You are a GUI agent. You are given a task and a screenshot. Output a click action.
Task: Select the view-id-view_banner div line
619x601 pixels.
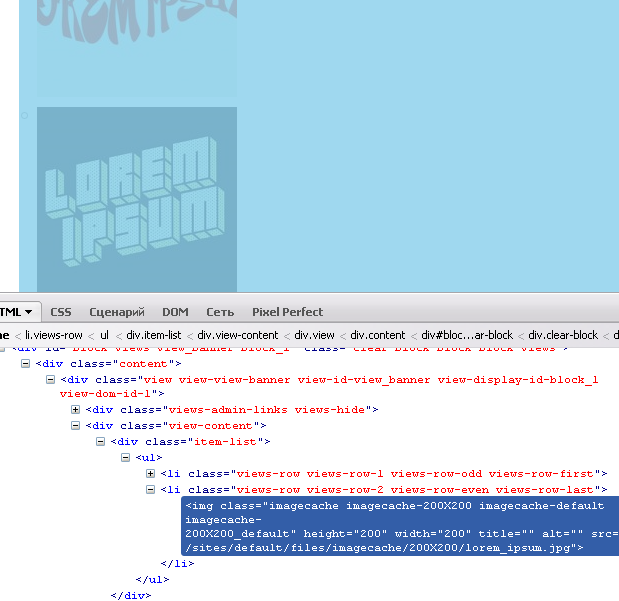[x=329, y=387]
